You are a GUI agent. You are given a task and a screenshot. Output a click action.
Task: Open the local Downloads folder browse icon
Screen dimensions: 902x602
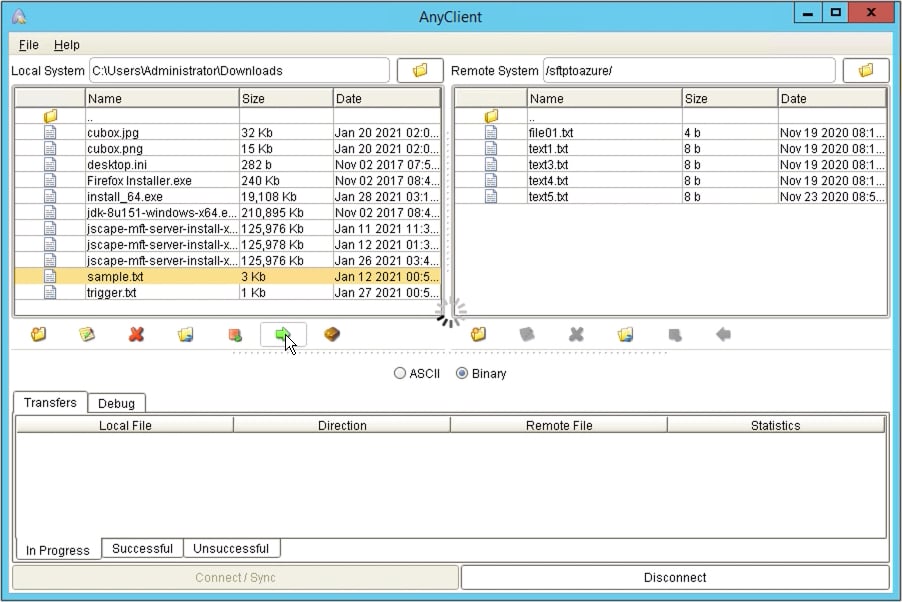coord(419,70)
